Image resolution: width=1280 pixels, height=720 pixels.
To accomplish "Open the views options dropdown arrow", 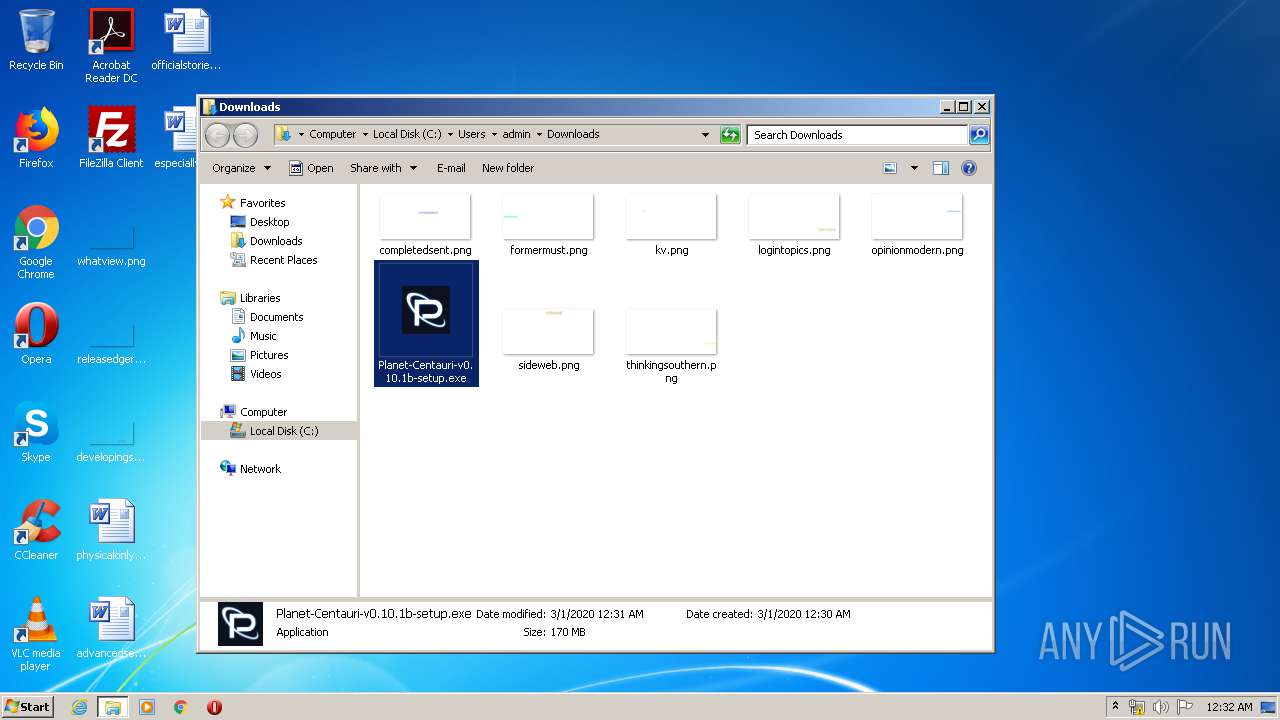I will tap(914, 168).
